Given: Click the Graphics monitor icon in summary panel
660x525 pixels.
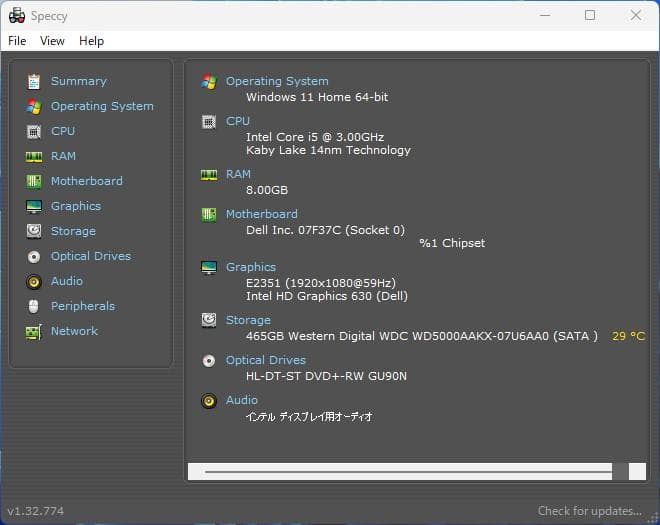Looking at the screenshot, I should [209, 267].
